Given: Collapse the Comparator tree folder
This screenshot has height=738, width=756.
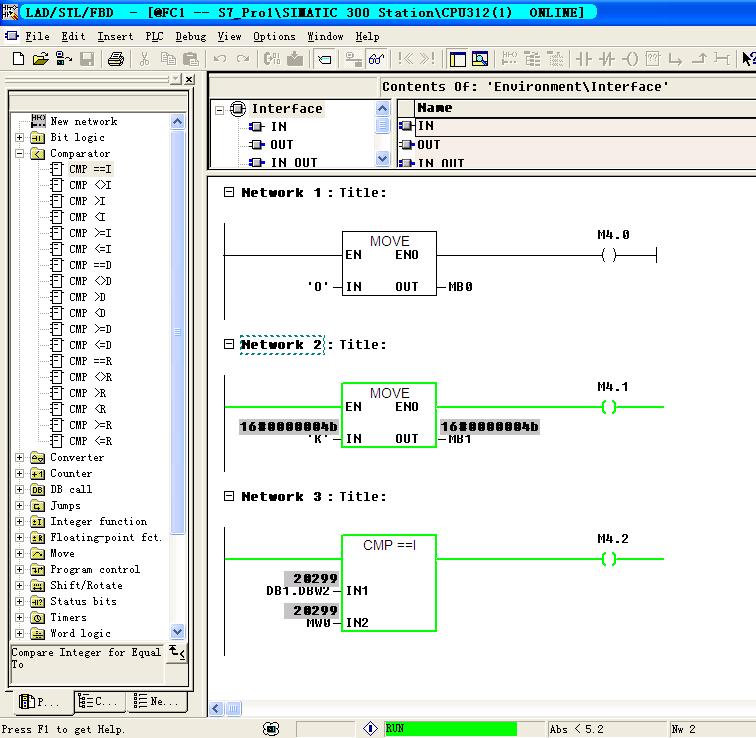Looking at the screenshot, I should 20,154.
